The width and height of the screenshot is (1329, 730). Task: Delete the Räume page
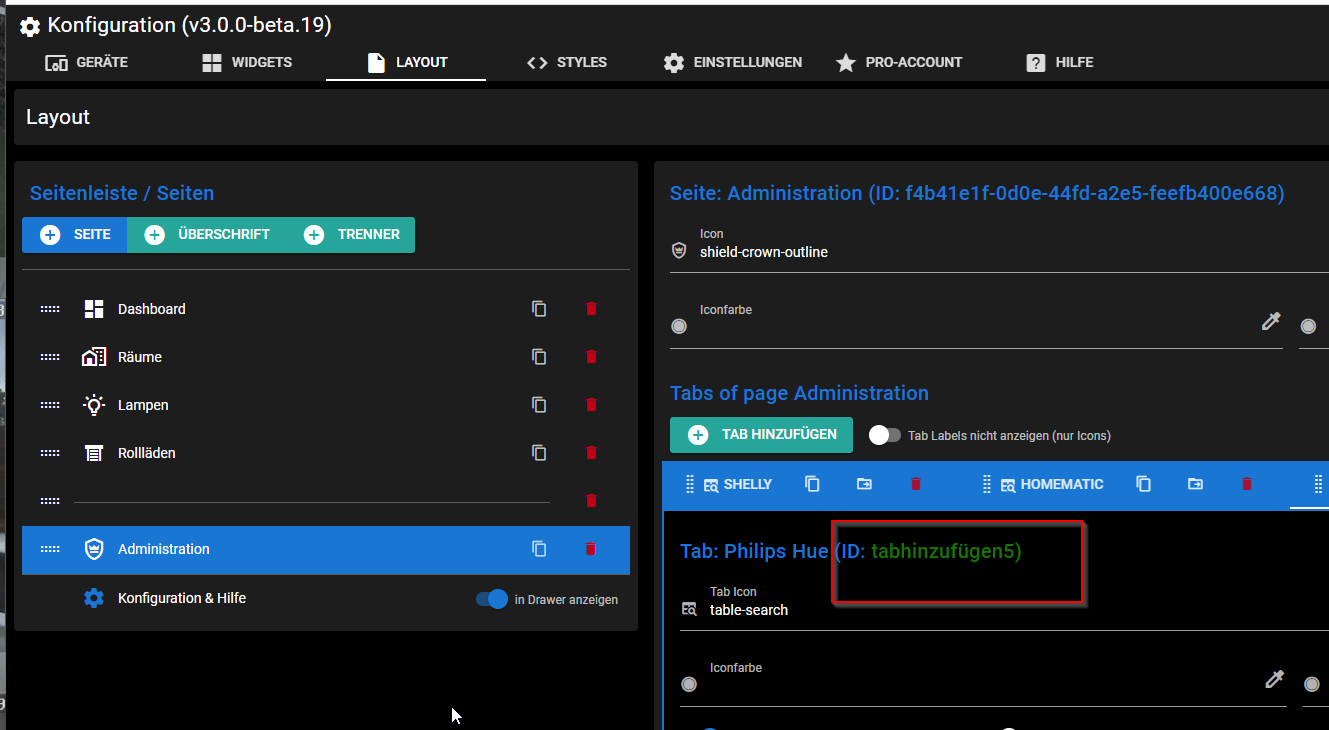point(591,357)
